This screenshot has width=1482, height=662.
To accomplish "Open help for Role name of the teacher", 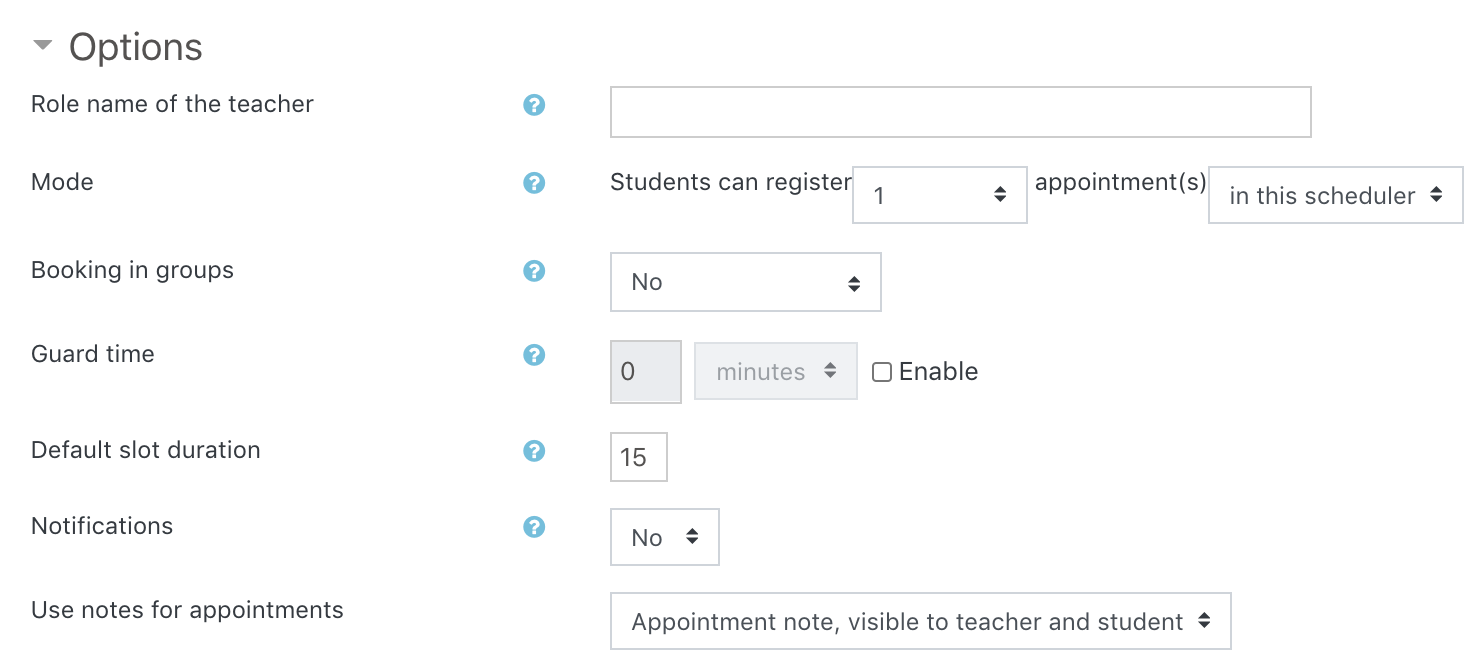I will point(534,105).
